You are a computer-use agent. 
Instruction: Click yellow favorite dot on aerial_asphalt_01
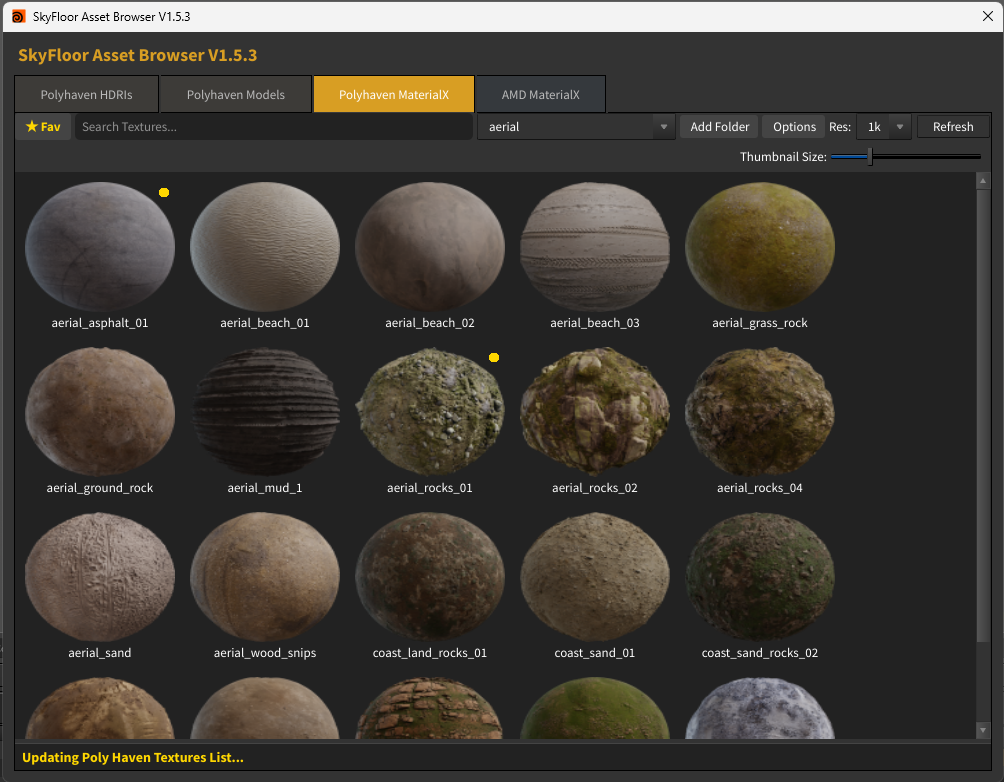164,192
